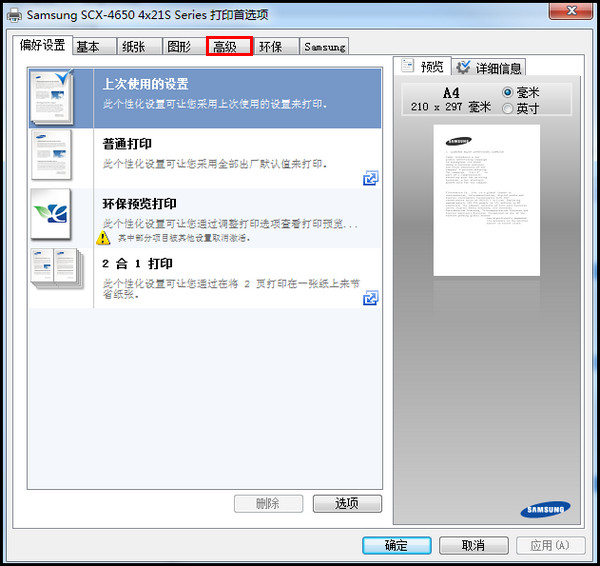Click the 详细信息 gear check icon
Image resolution: width=600 pixels, height=566 pixels.
pos(463,67)
